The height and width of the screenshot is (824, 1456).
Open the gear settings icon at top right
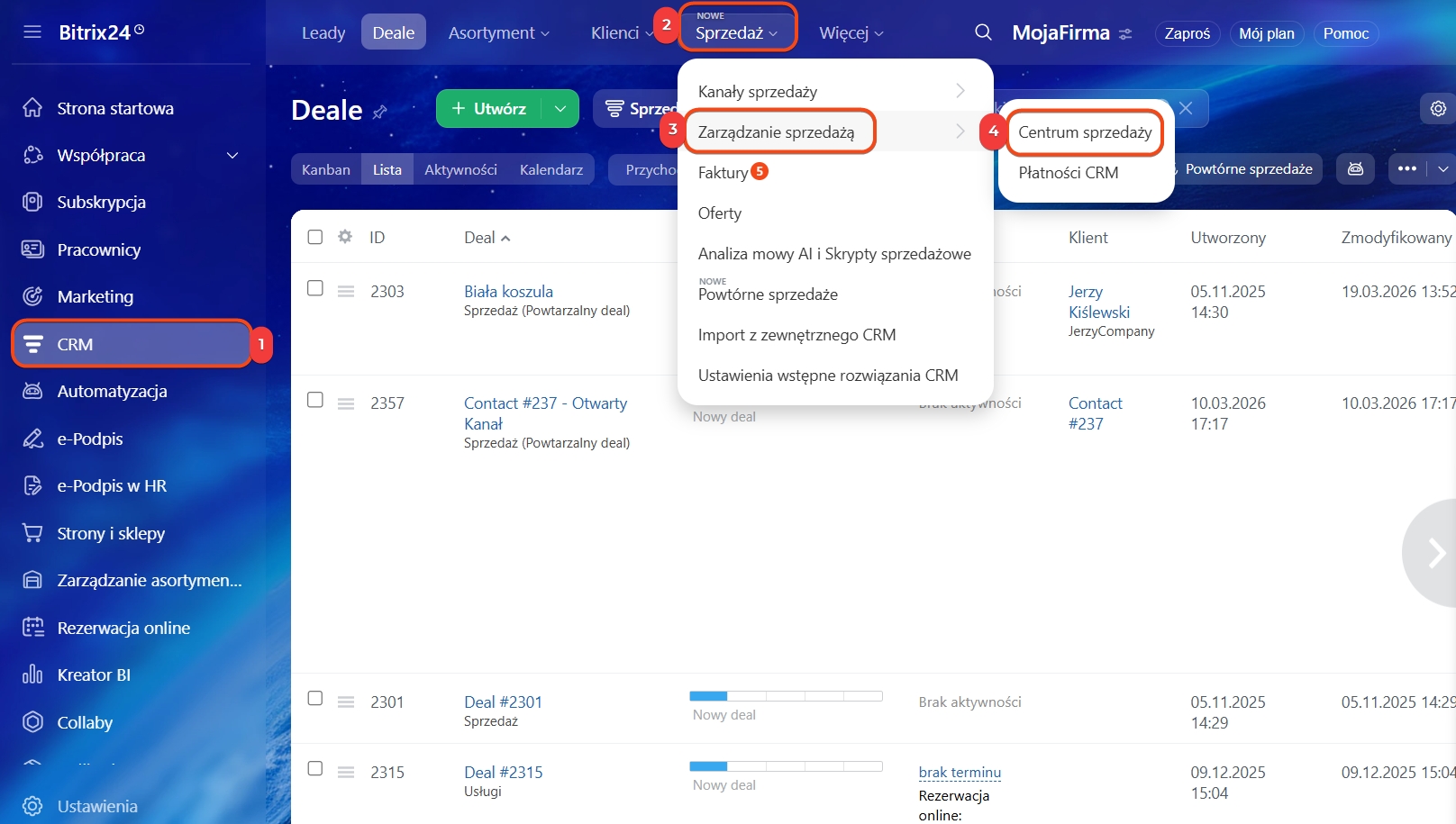coord(1438,108)
